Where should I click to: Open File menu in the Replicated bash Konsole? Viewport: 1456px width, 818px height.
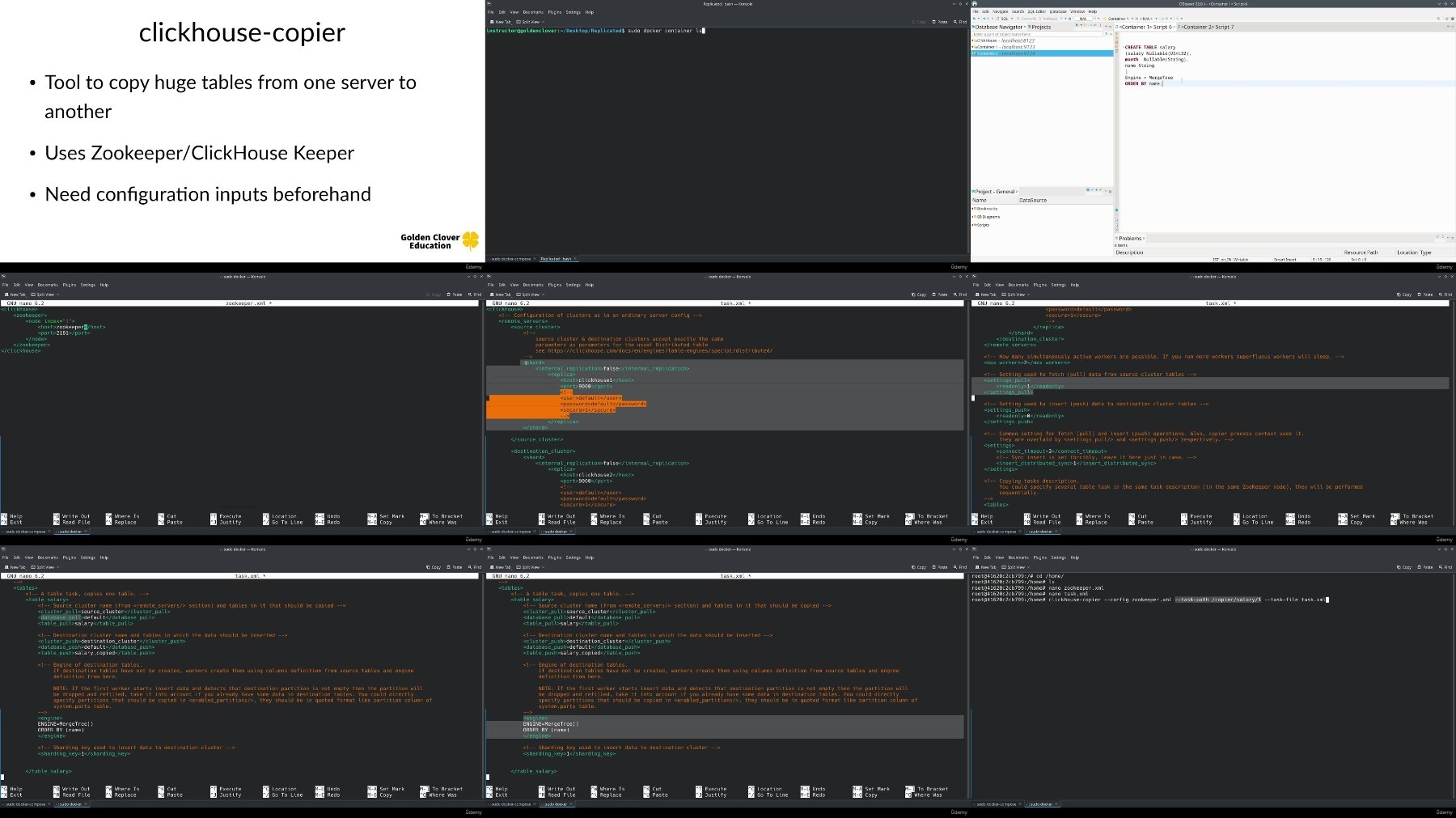click(x=490, y=12)
